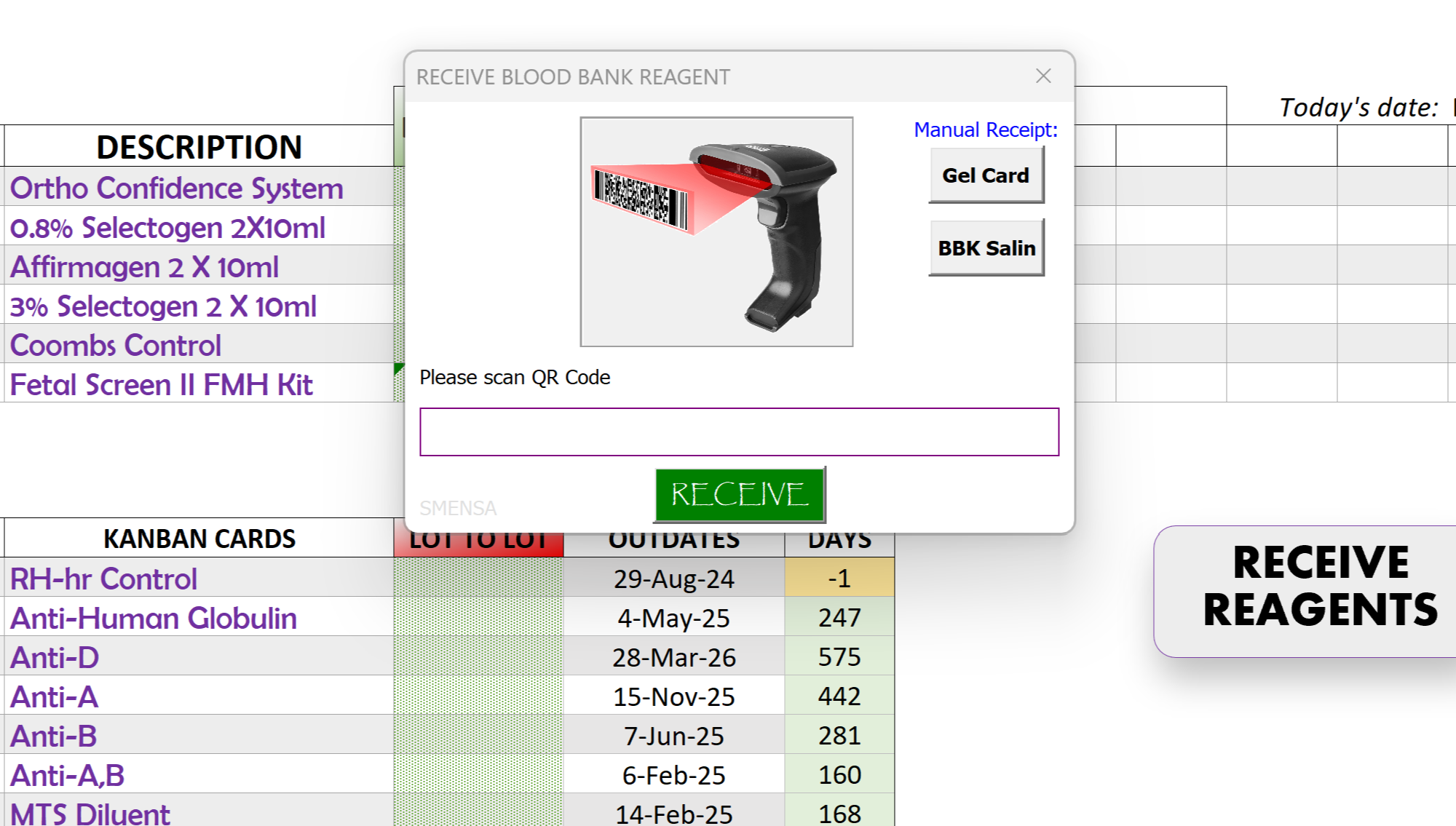
Task: Click the Anti-D outdate 28-Mar-26 cell
Action: coord(673,658)
